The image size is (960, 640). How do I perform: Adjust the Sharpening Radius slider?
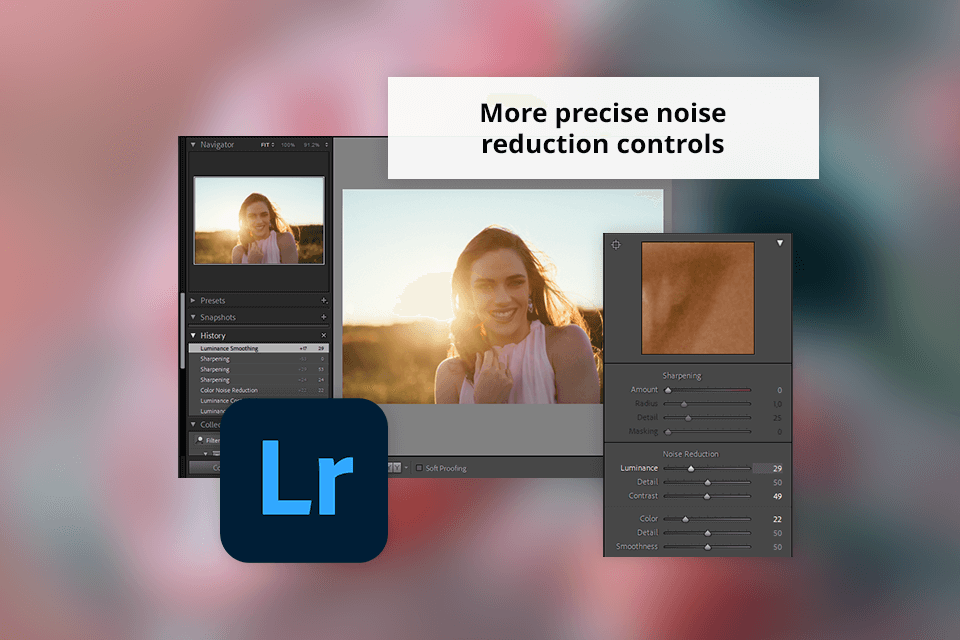(707, 404)
